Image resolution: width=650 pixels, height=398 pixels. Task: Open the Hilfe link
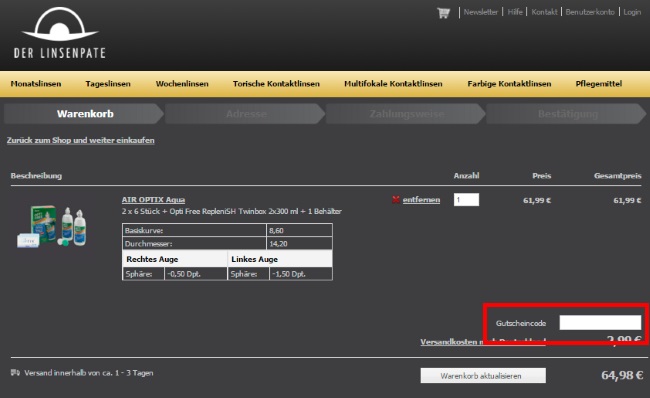(x=515, y=12)
